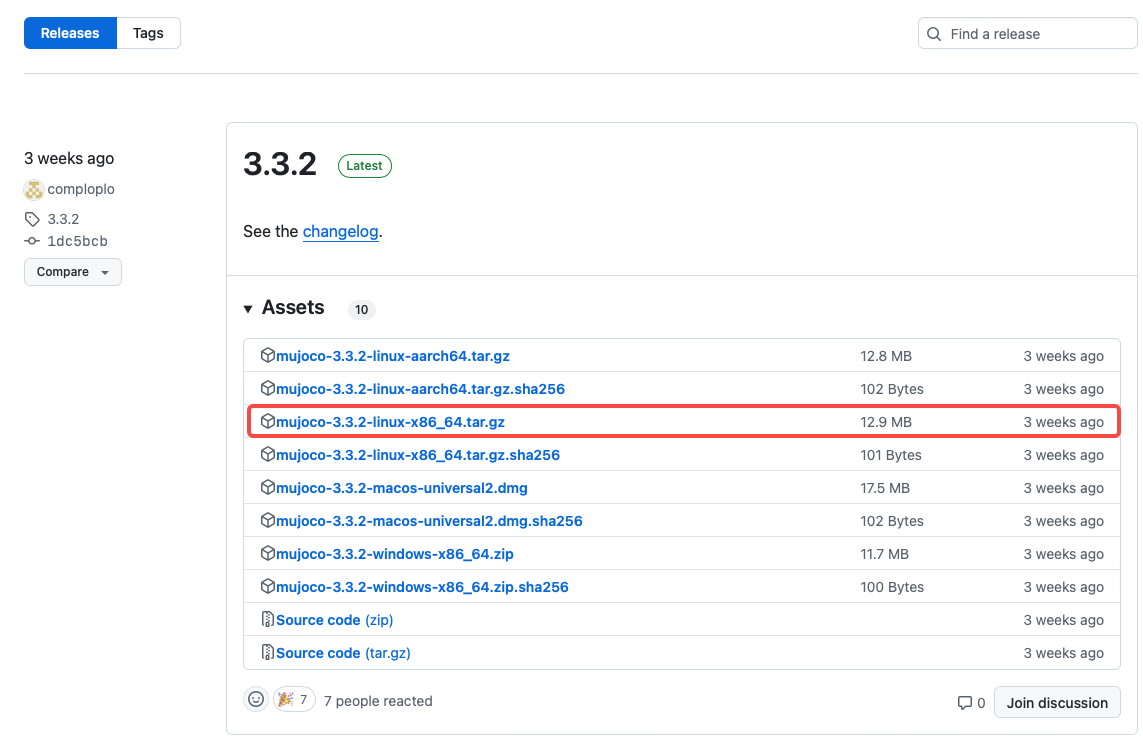The width and height of the screenshot is (1143, 754).
Task: Click the comment bubble icon with 0
Action: click(x=964, y=703)
